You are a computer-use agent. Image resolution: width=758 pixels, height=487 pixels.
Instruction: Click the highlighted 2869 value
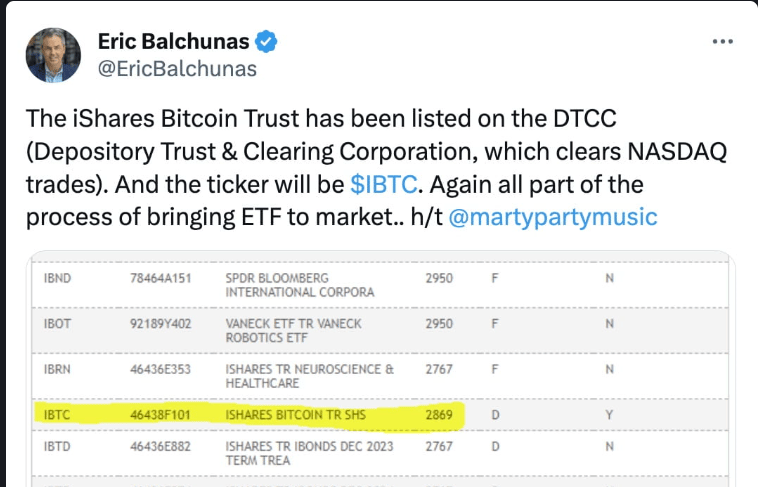439,411
